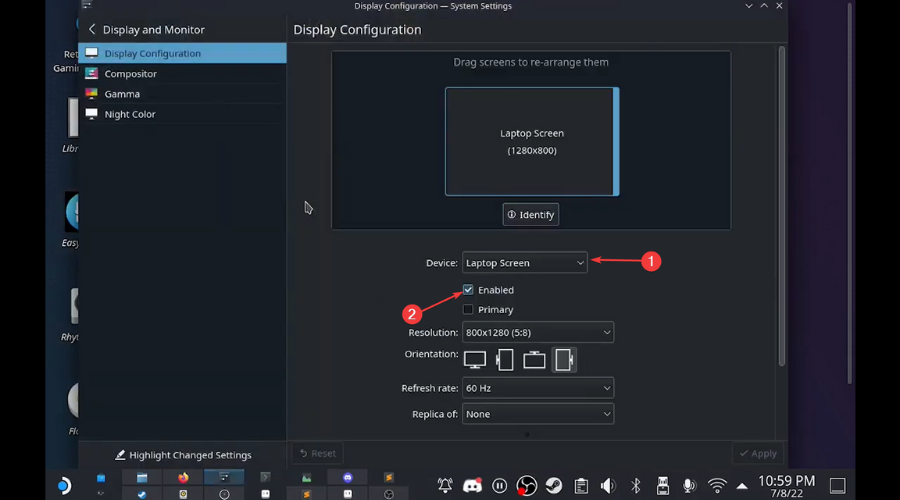This screenshot has height=500, width=900.
Task: Open Discover store icon in taskbar
Action: click(x=101, y=478)
